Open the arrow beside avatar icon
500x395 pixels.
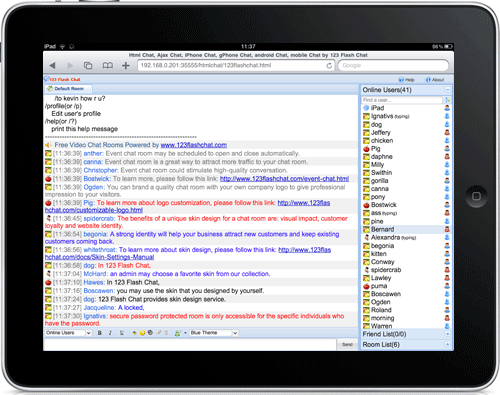click(185, 333)
